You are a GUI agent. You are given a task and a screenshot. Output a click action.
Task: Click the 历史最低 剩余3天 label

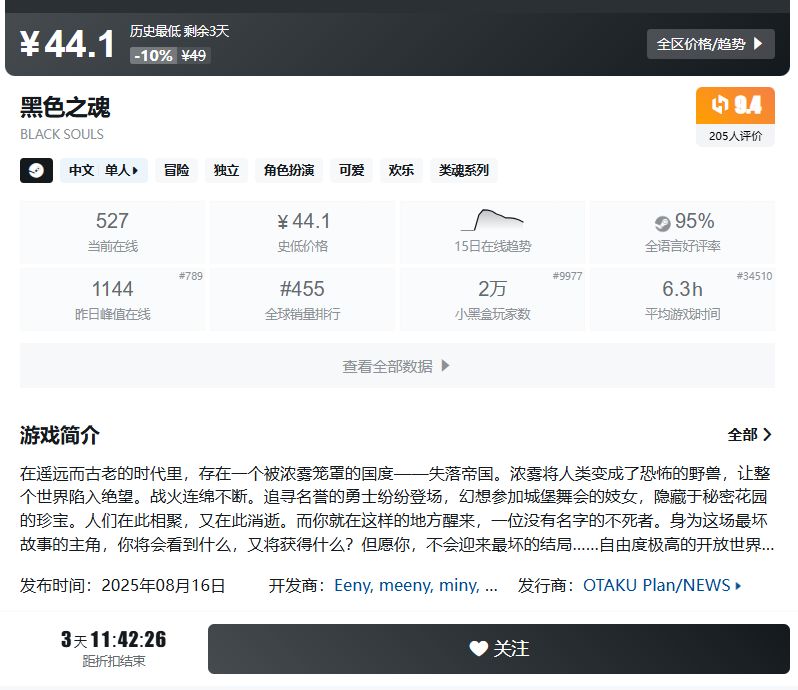(x=179, y=31)
